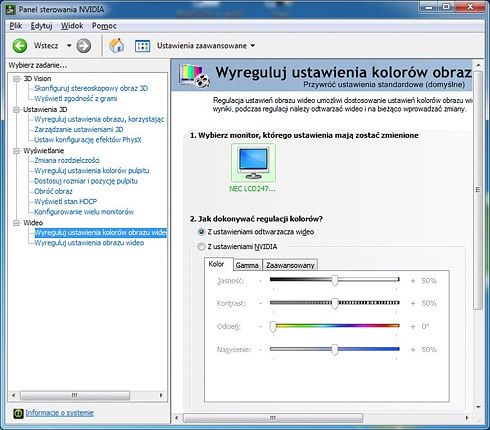
Task: Click the Ustawienia zaawansowane view icon
Action: 142,46
